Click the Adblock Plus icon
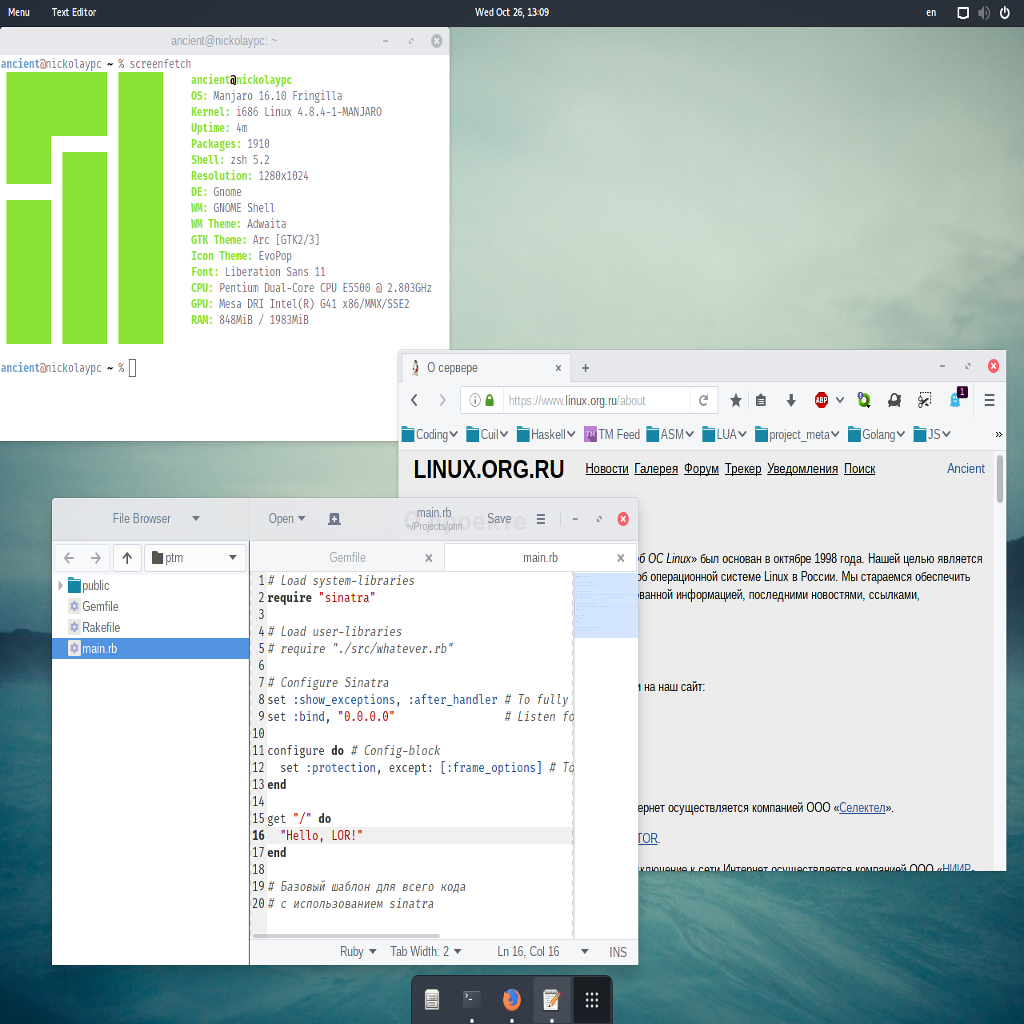The image size is (1024, 1024). tap(822, 400)
